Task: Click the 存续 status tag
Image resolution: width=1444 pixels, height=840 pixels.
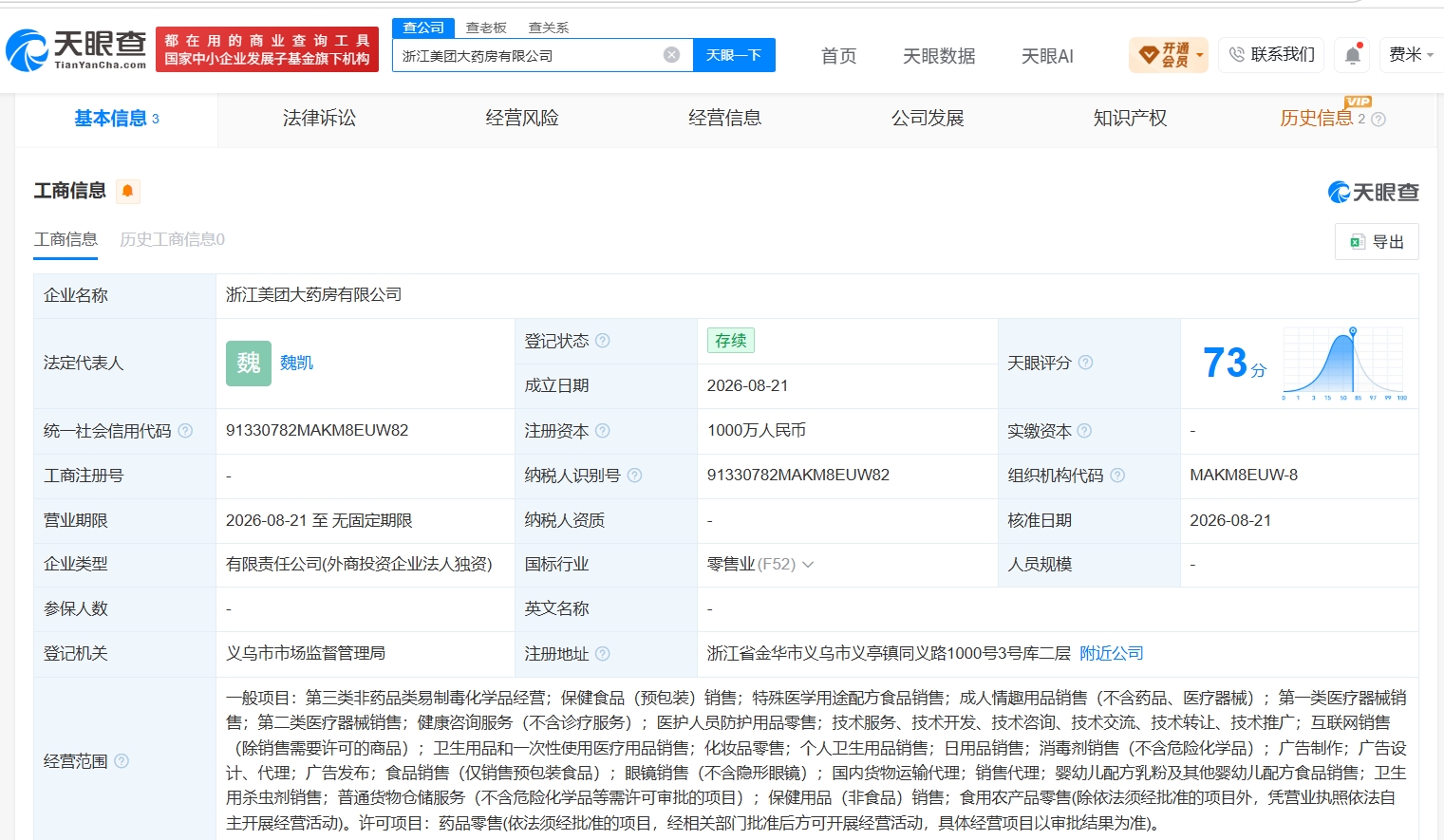Action: click(x=731, y=341)
